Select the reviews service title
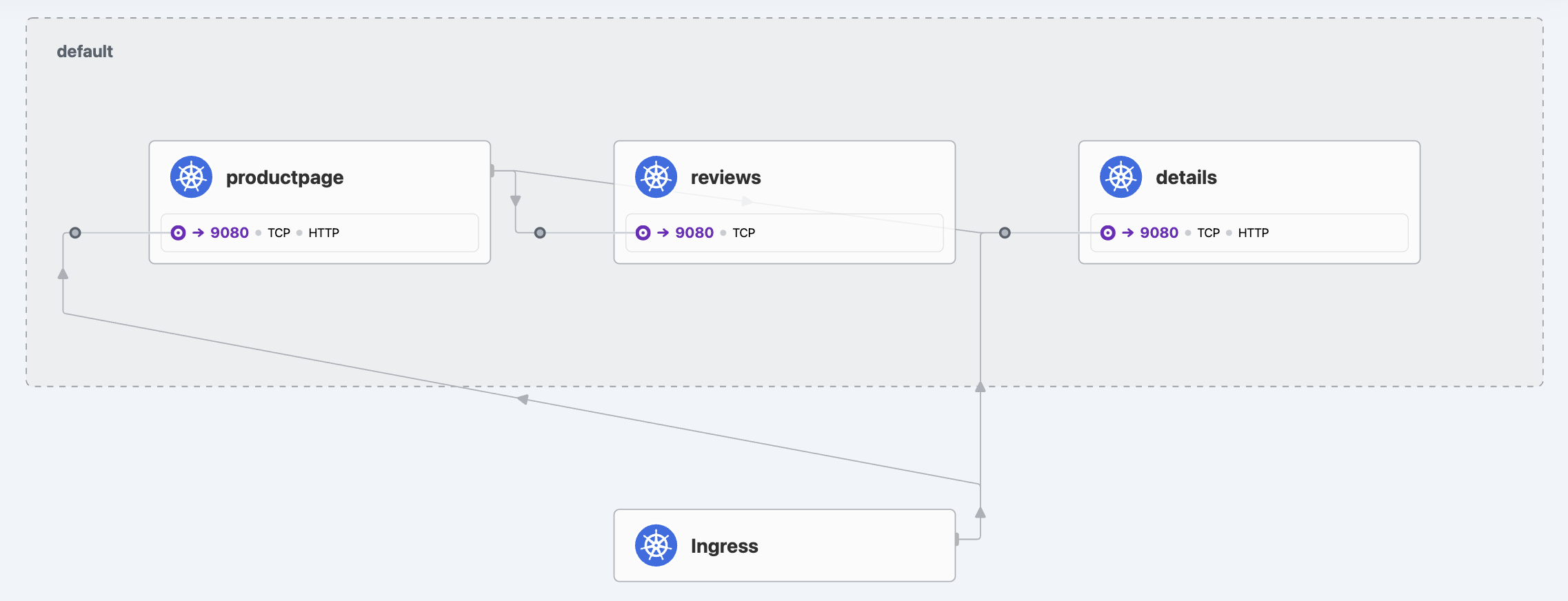1568x601 pixels. point(726,177)
